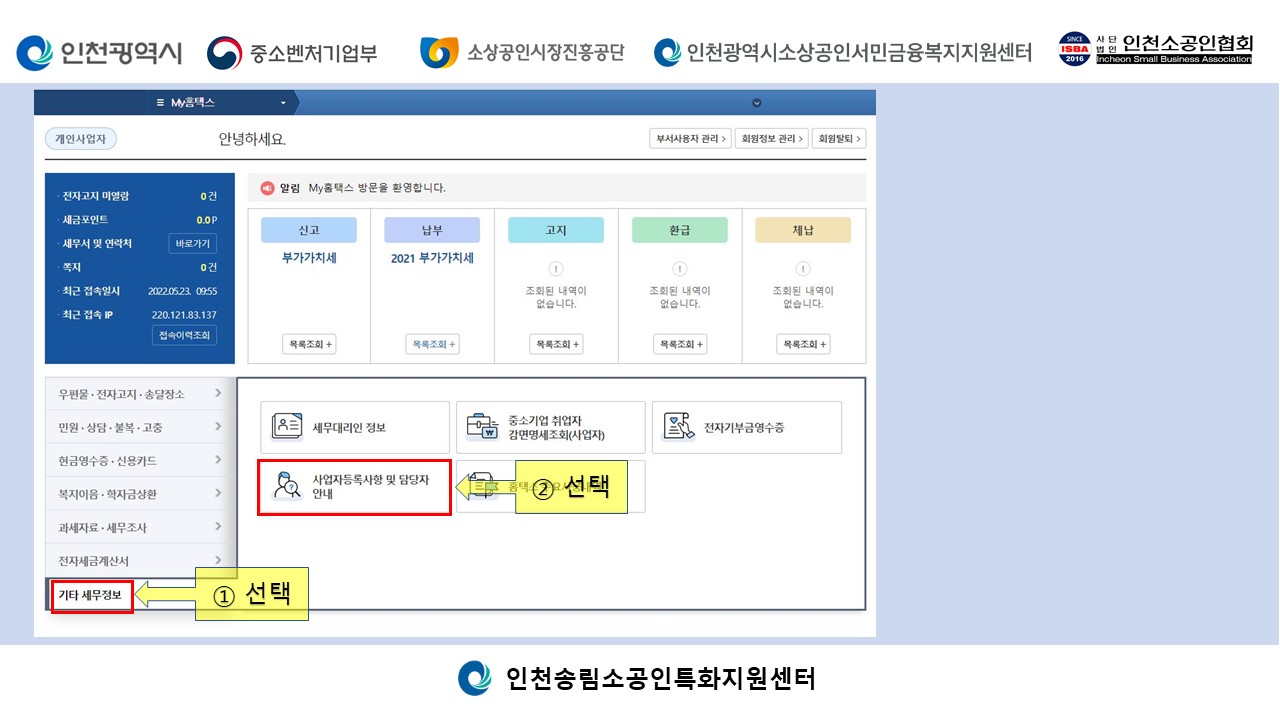
Task: Open the 고지 tab header
Action: tap(556, 230)
